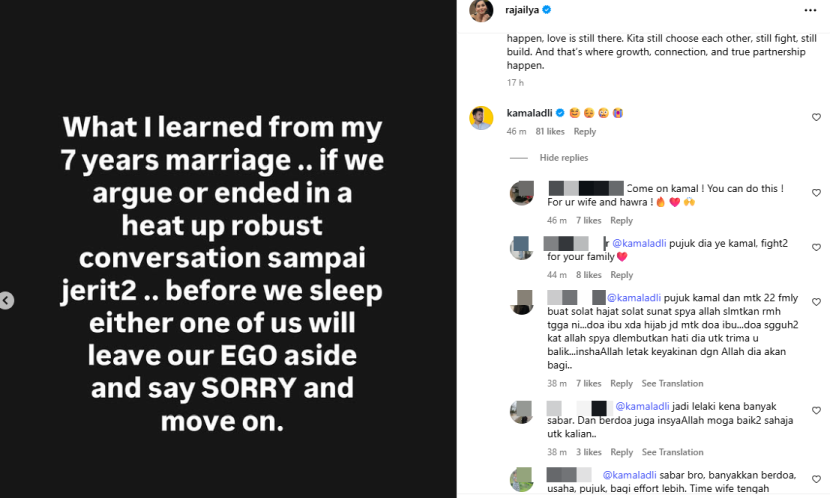Like the "Come on kamal" reply
Viewport: 830px width, 498px height.
coord(816,193)
